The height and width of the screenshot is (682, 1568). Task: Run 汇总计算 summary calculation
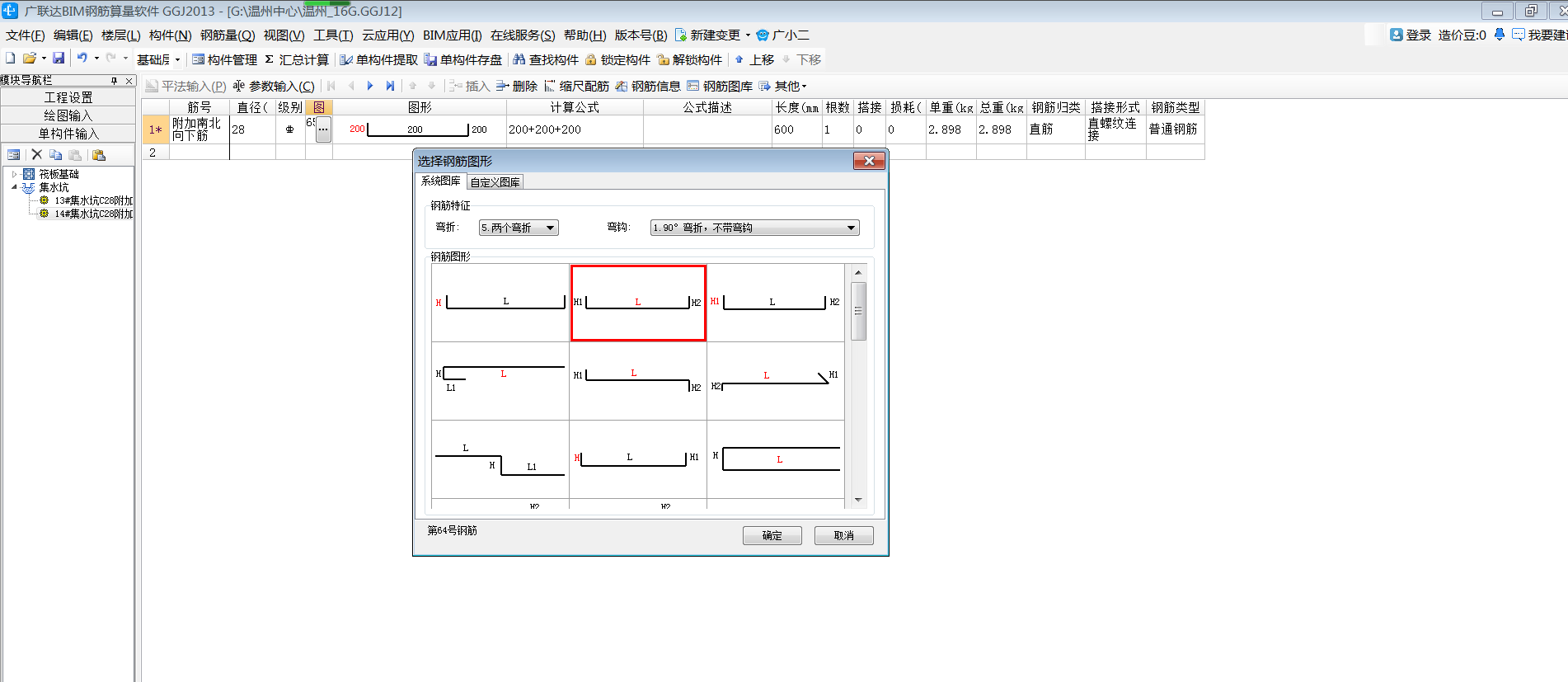pos(297,59)
